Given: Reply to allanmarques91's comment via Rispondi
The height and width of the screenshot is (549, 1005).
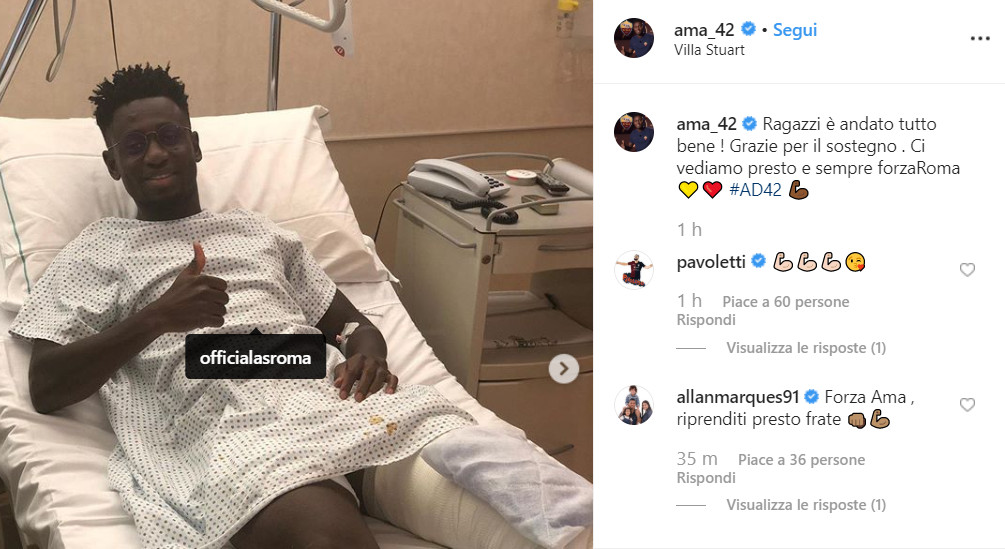Looking at the screenshot, I should click(x=706, y=478).
